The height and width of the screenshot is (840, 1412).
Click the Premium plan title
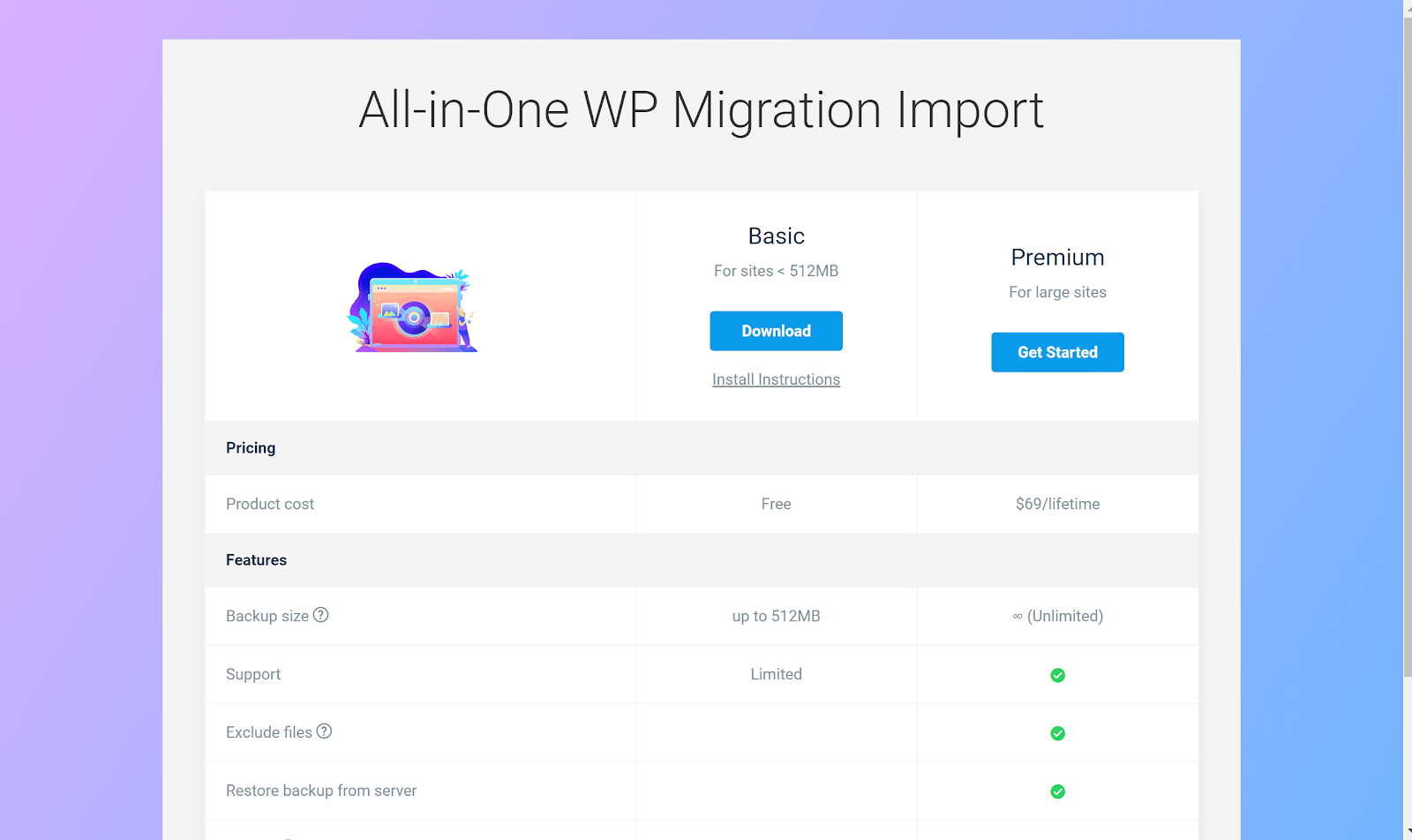[1058, 257]
